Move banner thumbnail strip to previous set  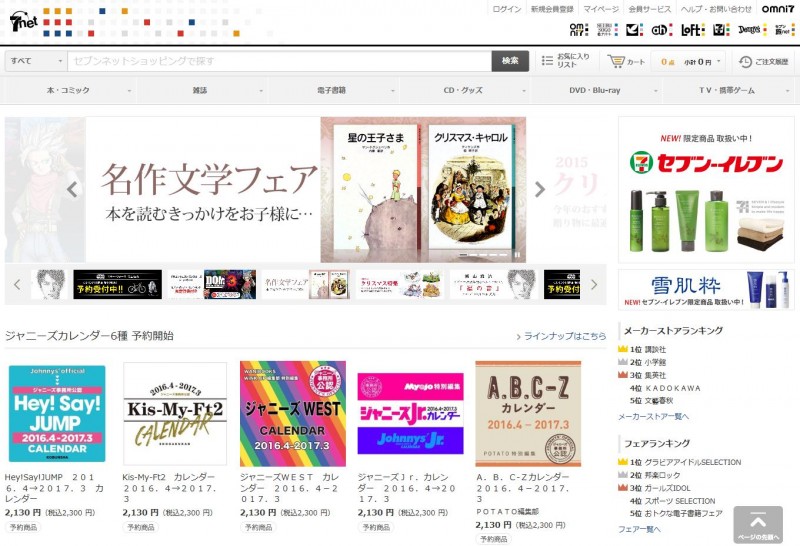[x=17, y=284]
